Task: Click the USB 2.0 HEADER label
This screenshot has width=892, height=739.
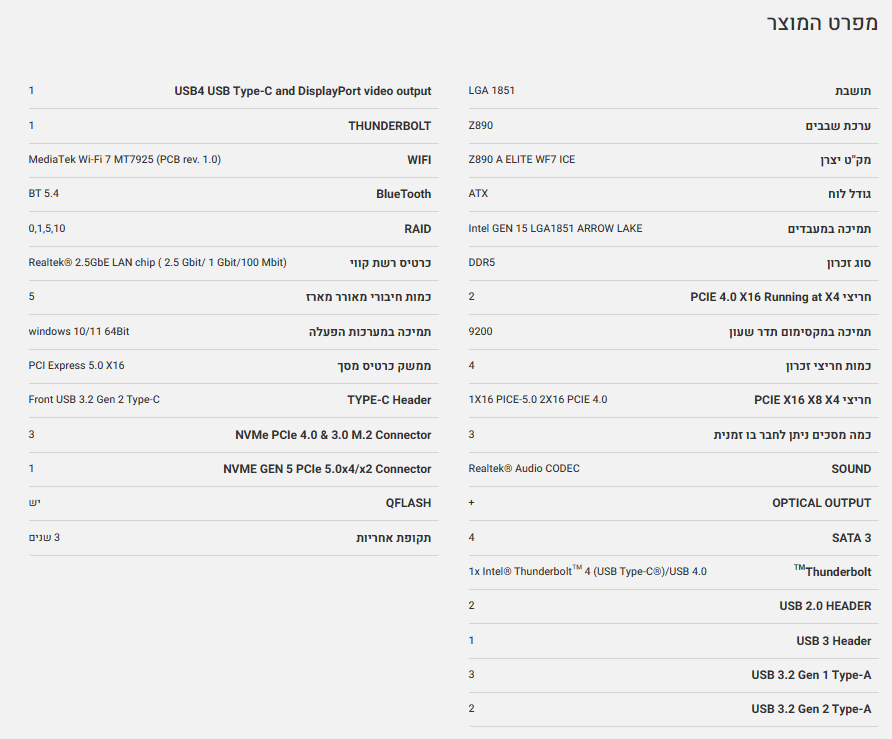Action: pos(825,606)
